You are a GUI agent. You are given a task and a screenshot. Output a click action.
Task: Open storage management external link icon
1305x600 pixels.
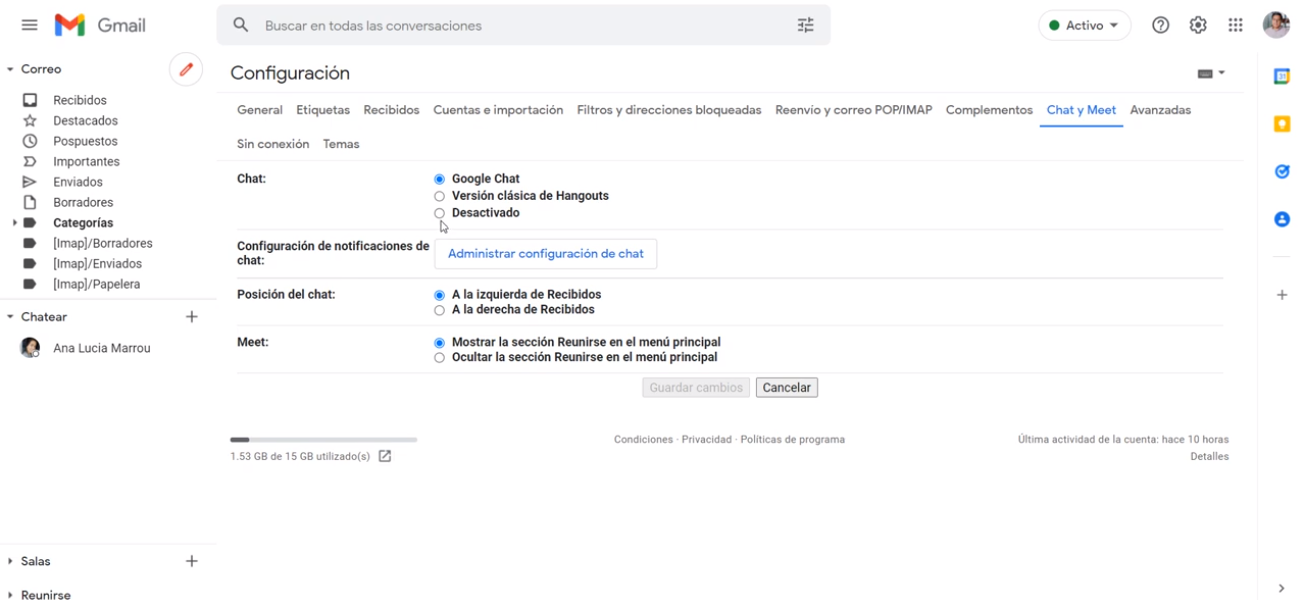385,456
